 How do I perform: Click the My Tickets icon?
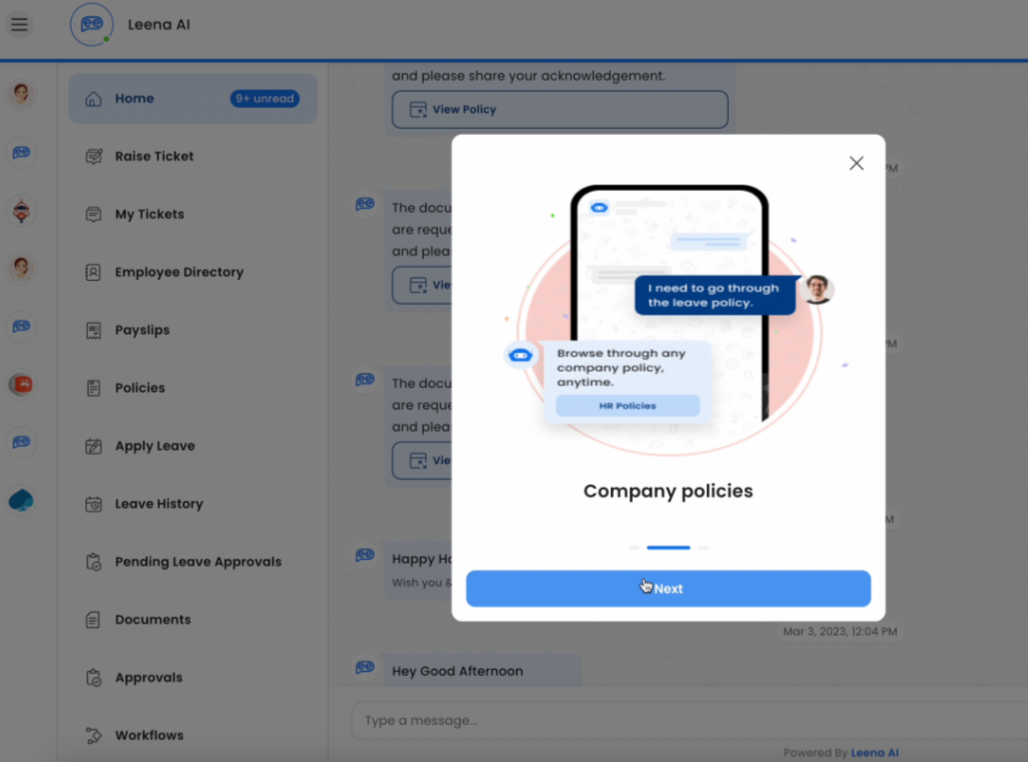[94, 214]
